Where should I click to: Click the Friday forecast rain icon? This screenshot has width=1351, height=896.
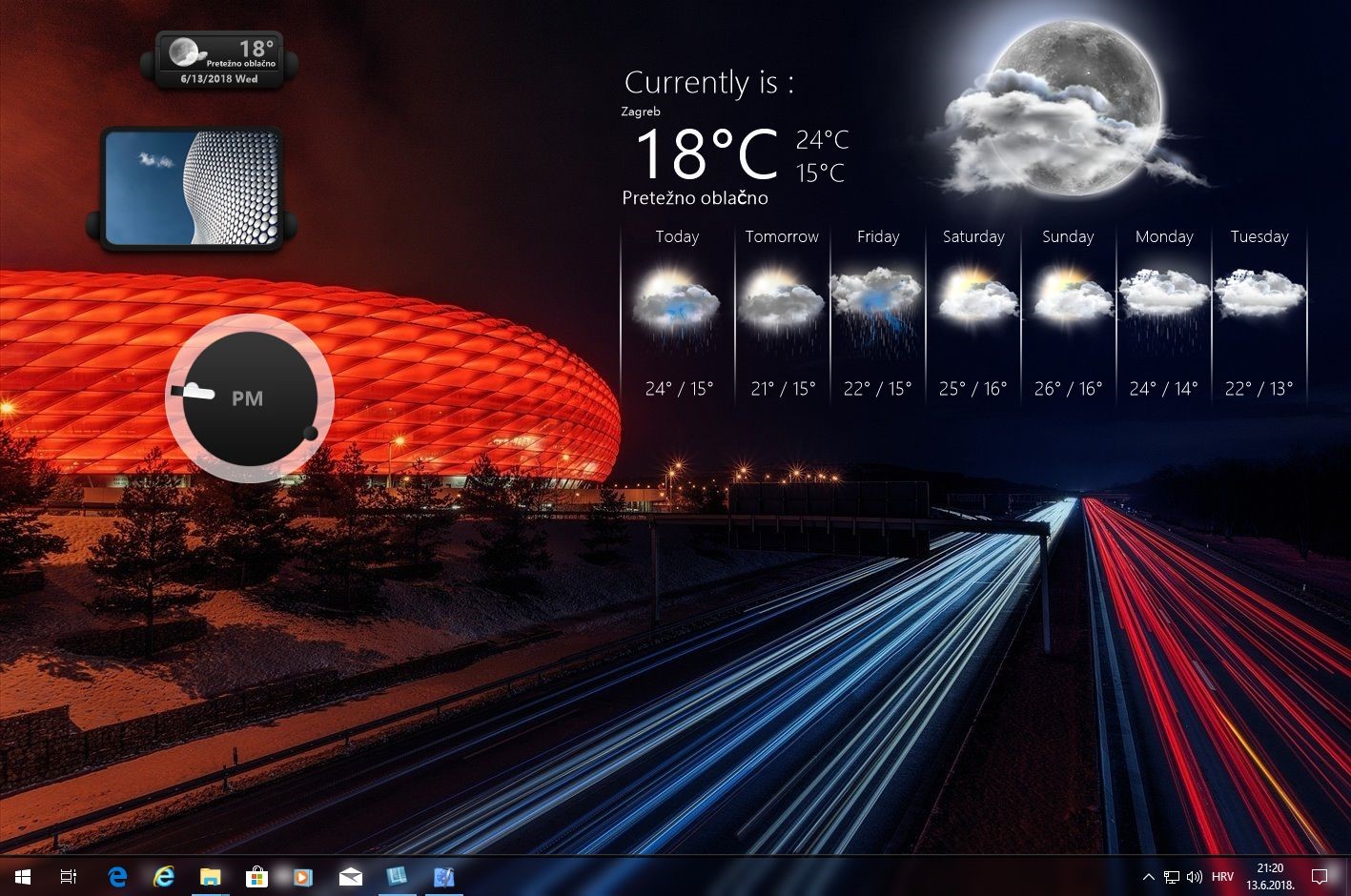[x=877, y=308]
